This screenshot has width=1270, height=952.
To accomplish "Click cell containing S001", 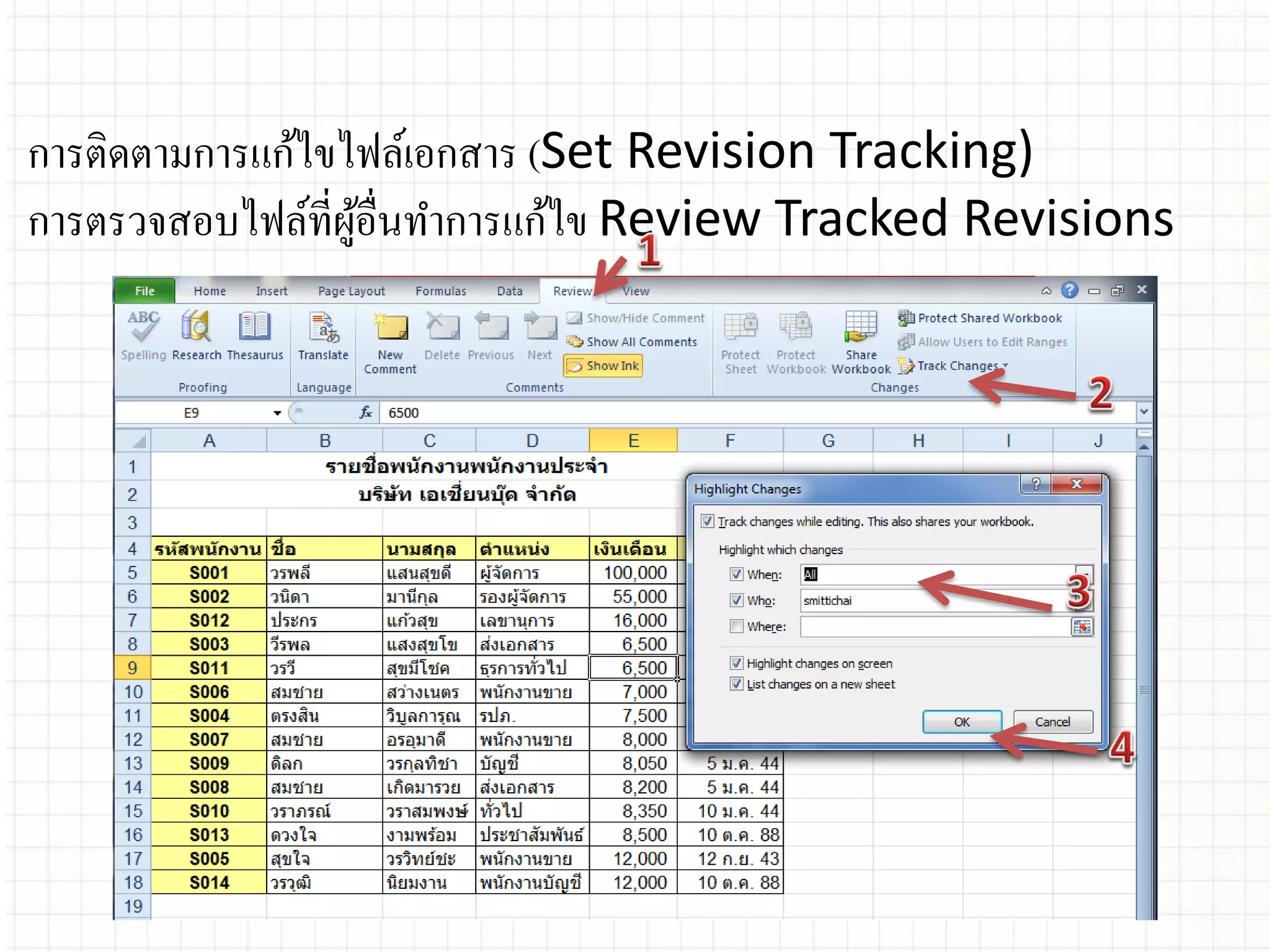I will click(209, 573).
